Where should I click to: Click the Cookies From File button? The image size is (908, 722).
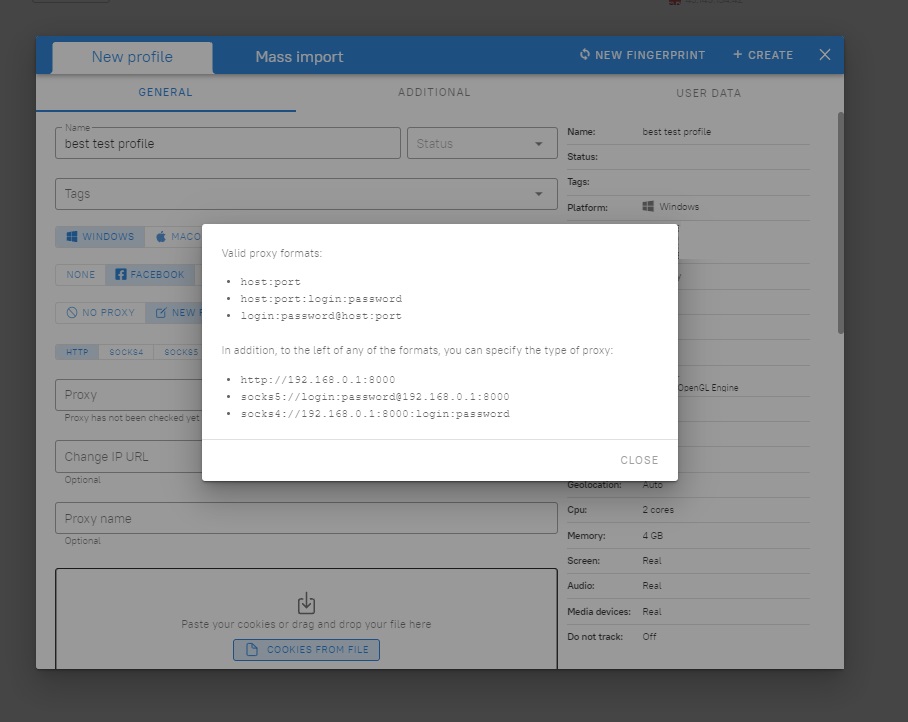[306, 650]
